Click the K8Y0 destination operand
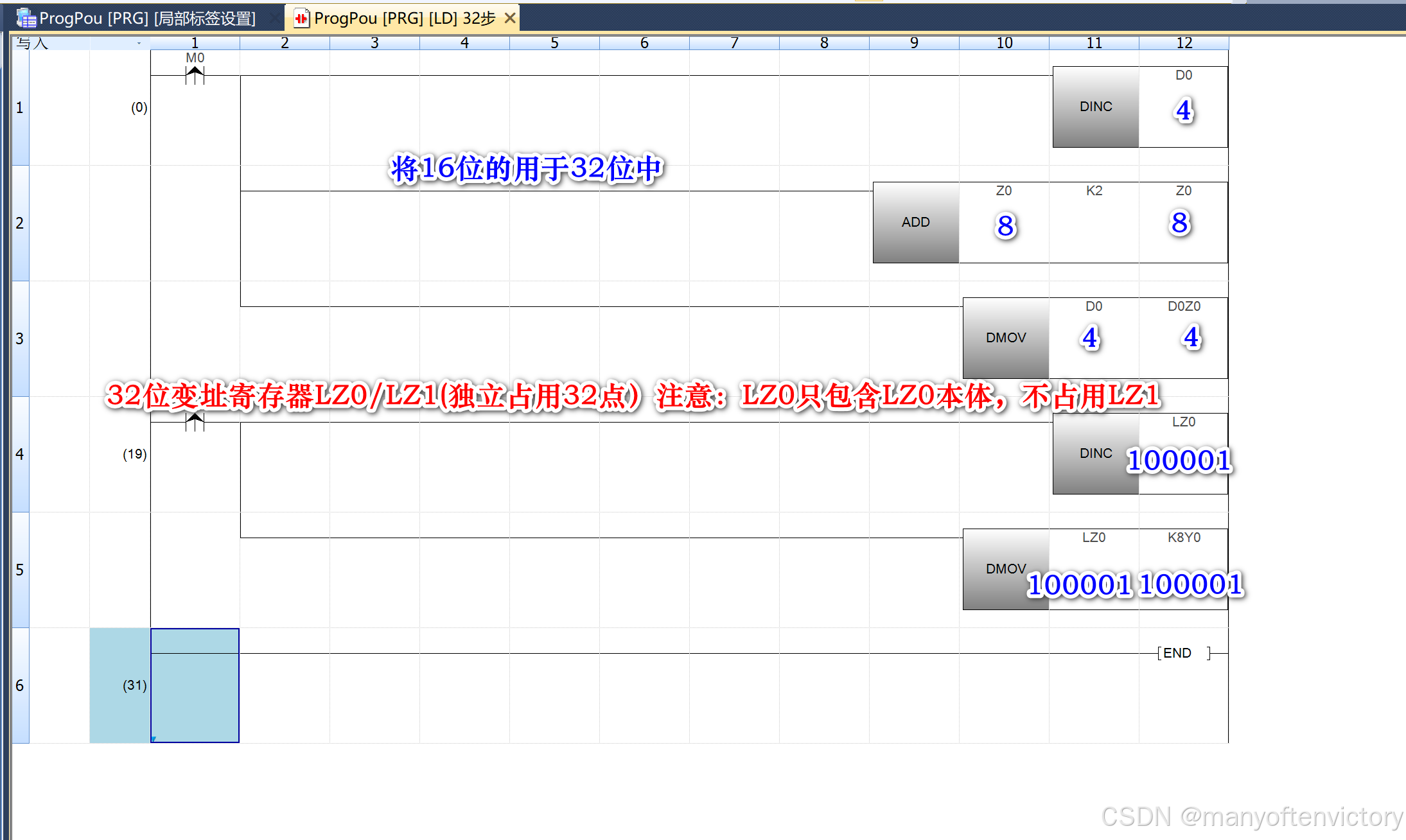This screenshot has height=840, width=1406. 1184,538
